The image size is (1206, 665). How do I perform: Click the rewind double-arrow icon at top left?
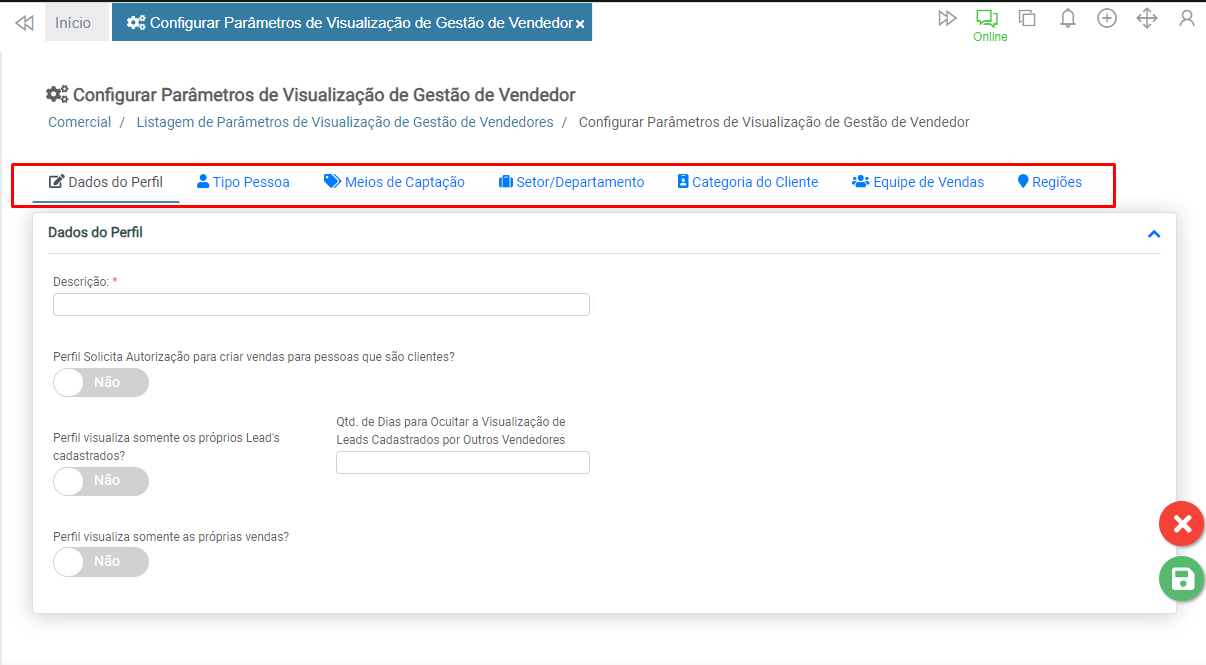[x=24, y=22]
